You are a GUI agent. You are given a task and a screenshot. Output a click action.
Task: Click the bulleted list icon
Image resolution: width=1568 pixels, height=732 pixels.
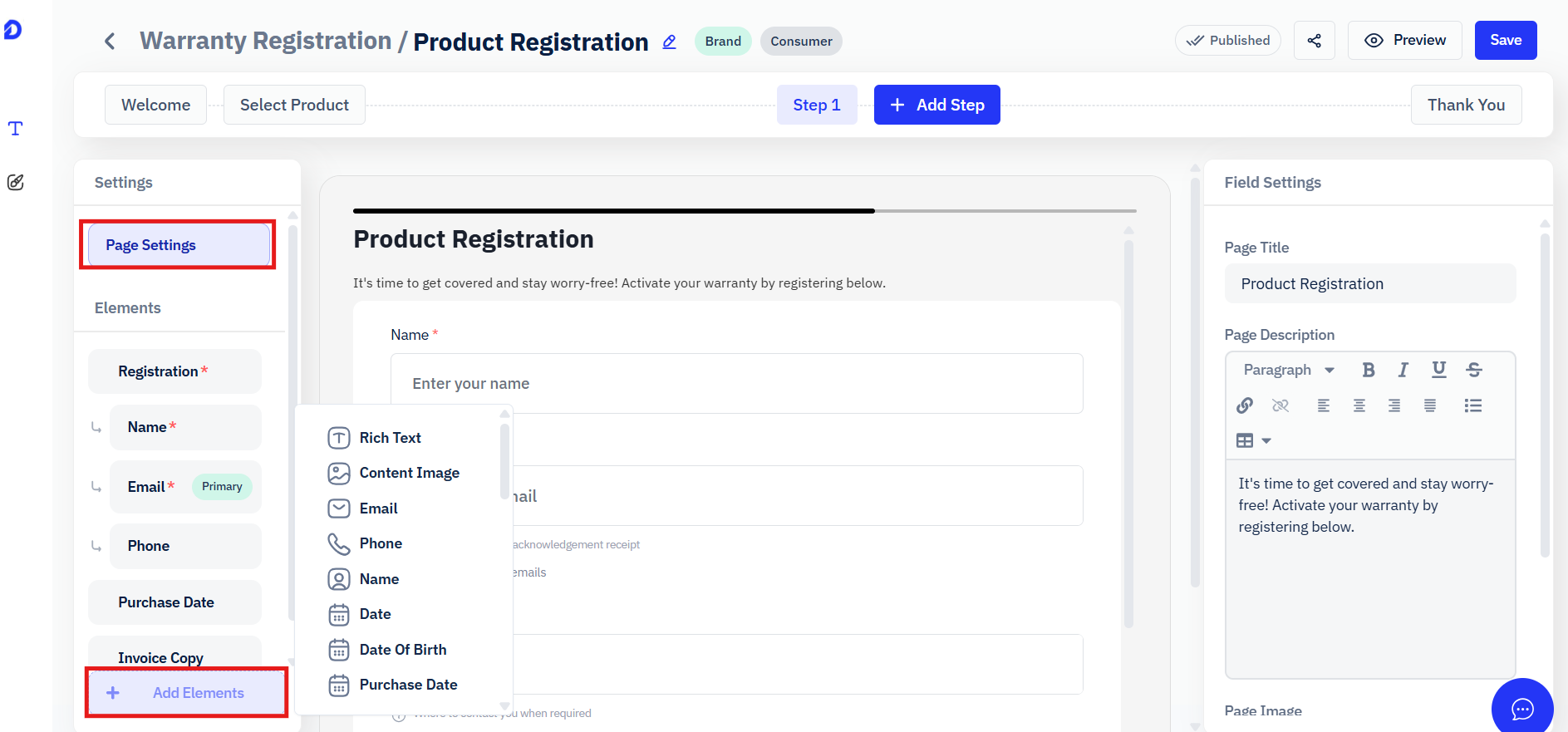(x=1473, y=405)
